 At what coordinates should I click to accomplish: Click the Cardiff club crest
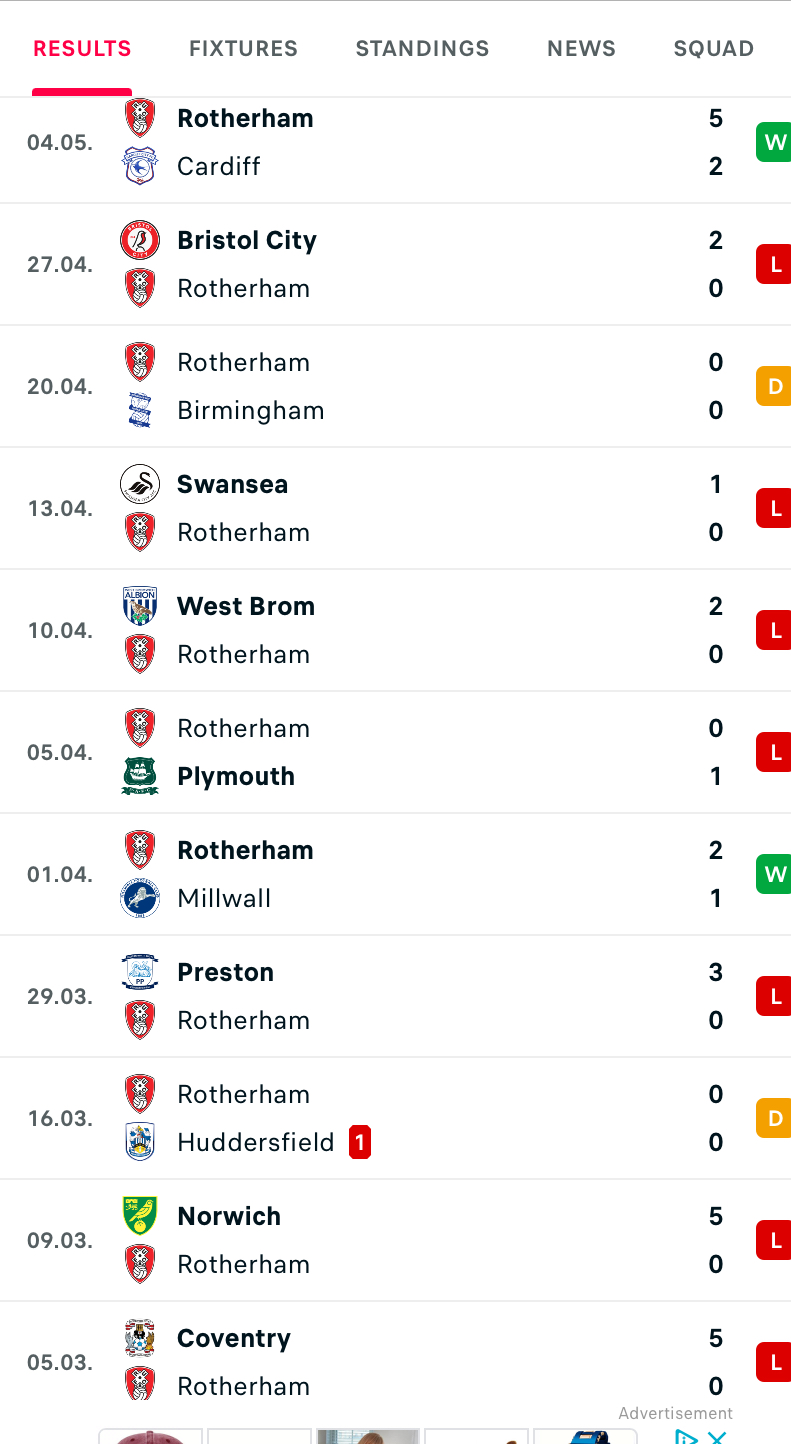click(x=140, y=166)
